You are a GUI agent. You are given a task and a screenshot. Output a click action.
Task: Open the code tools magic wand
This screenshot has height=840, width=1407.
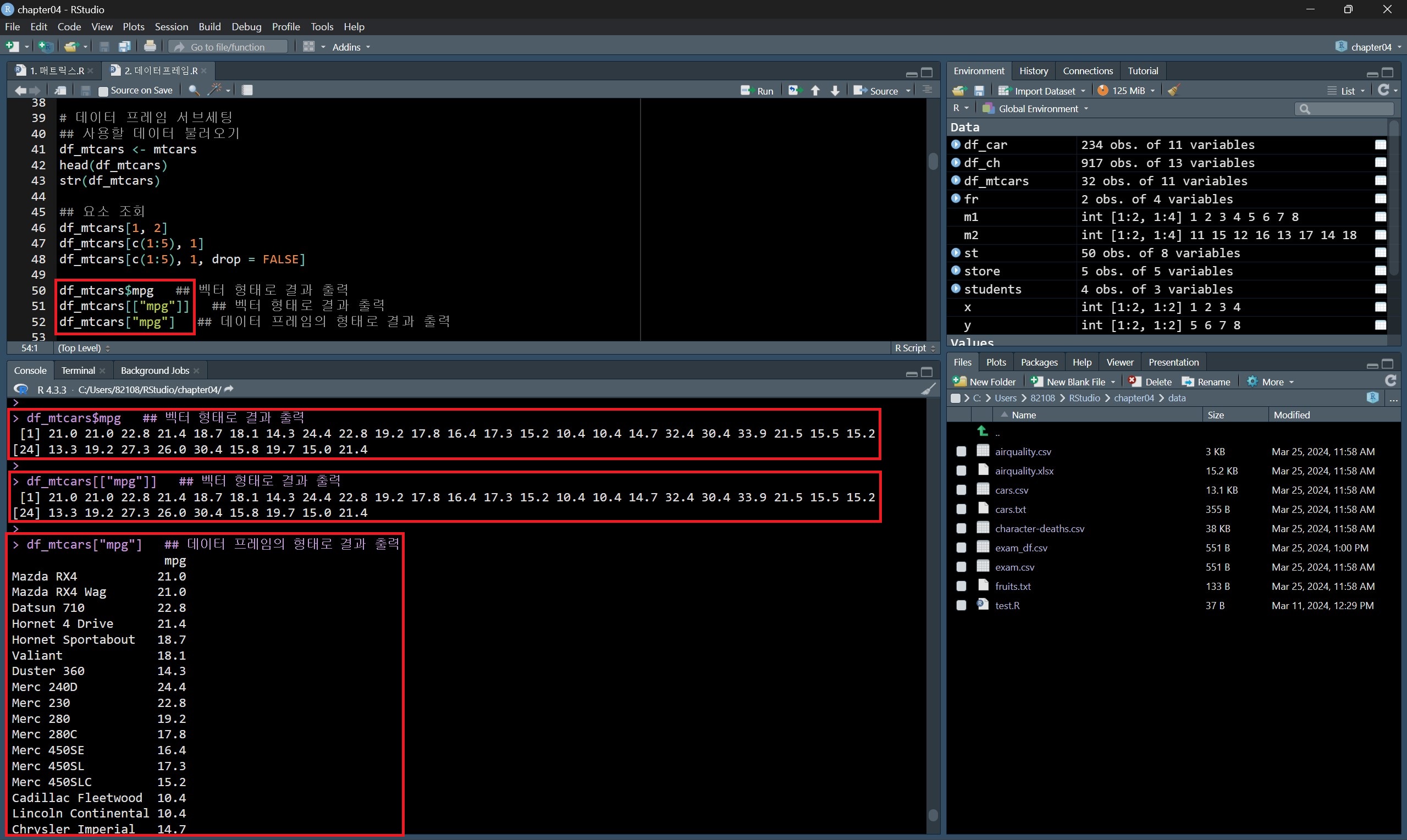215,90
